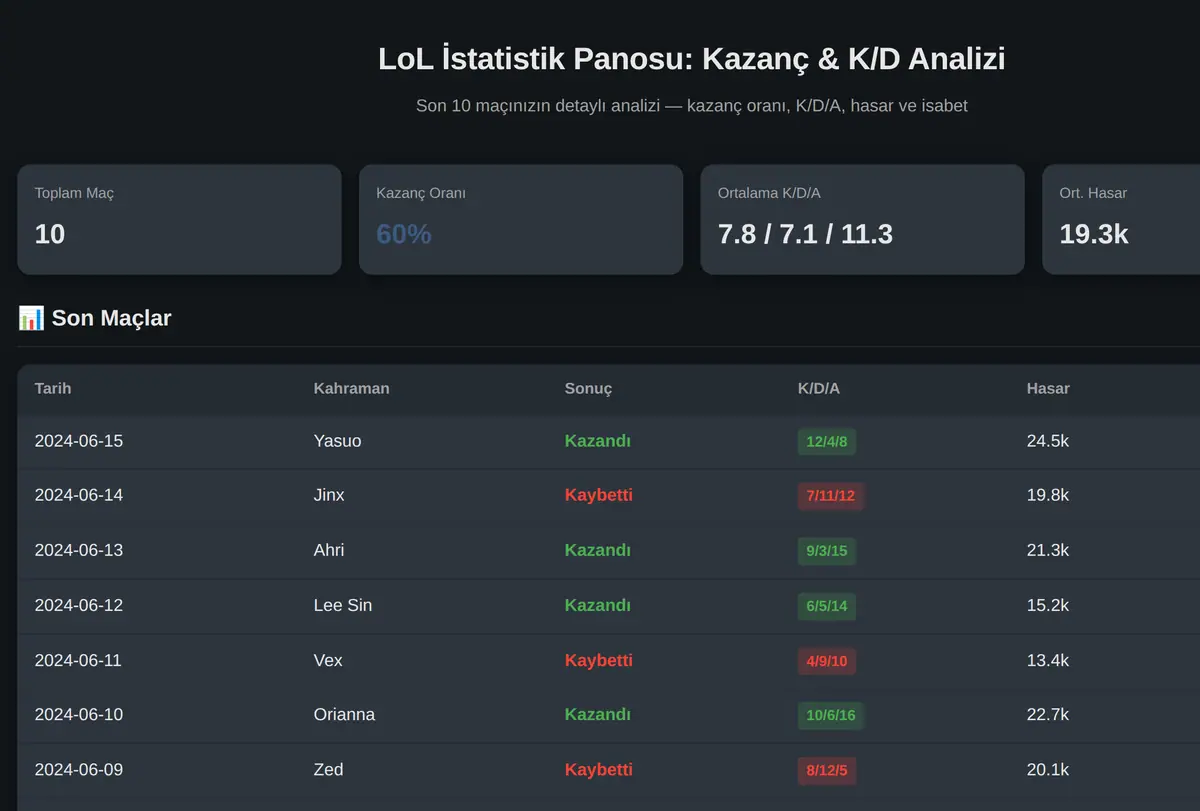Click the 2024-06-14 date cell

point(79,495)
